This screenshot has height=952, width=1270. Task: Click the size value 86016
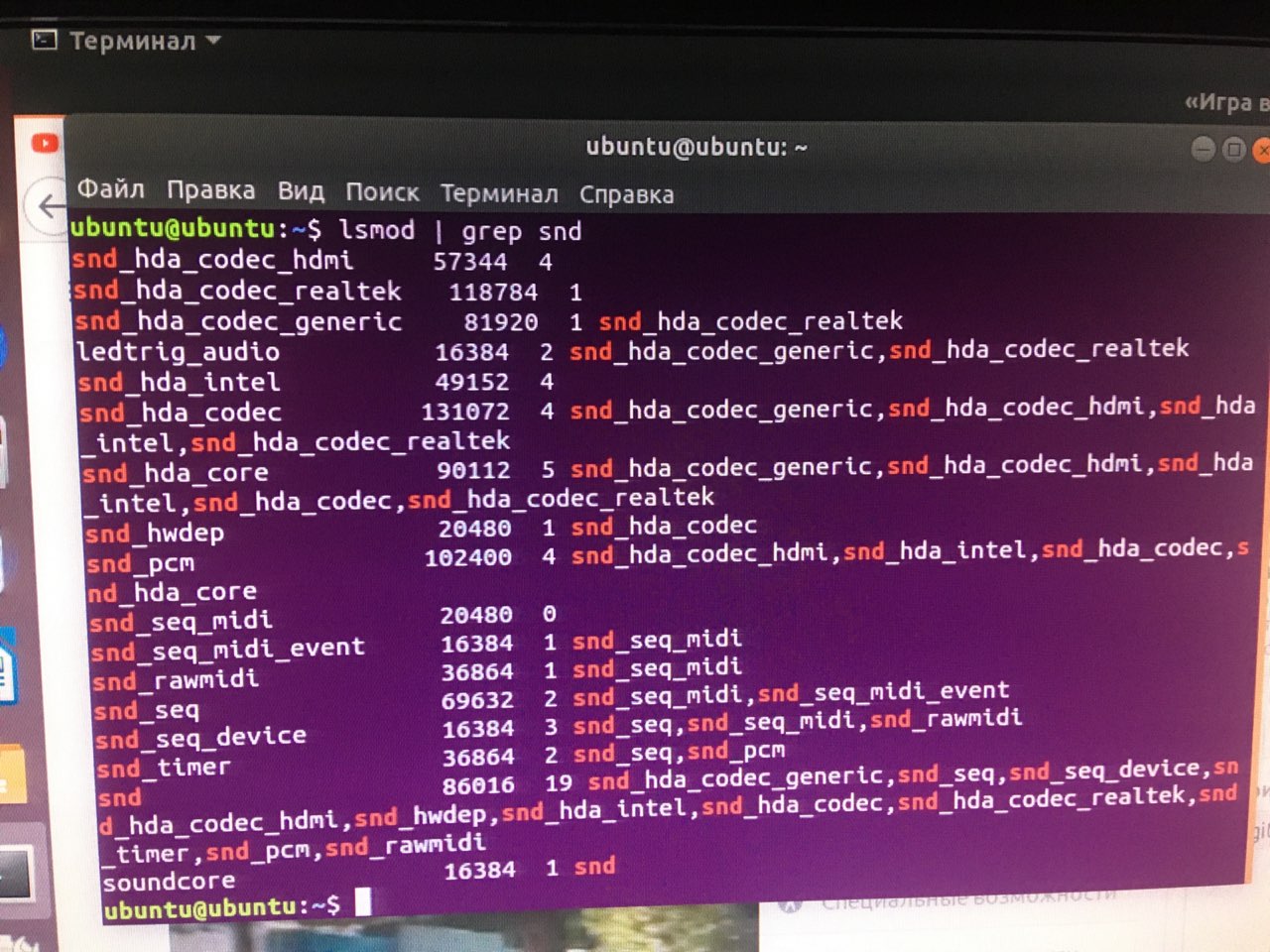tap(479, 785)
